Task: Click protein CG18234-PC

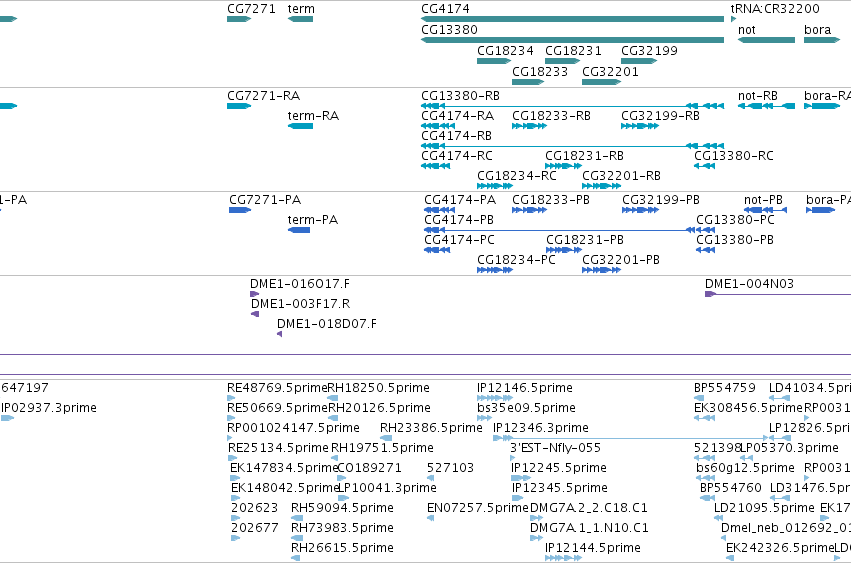Action: pos(516,261)
